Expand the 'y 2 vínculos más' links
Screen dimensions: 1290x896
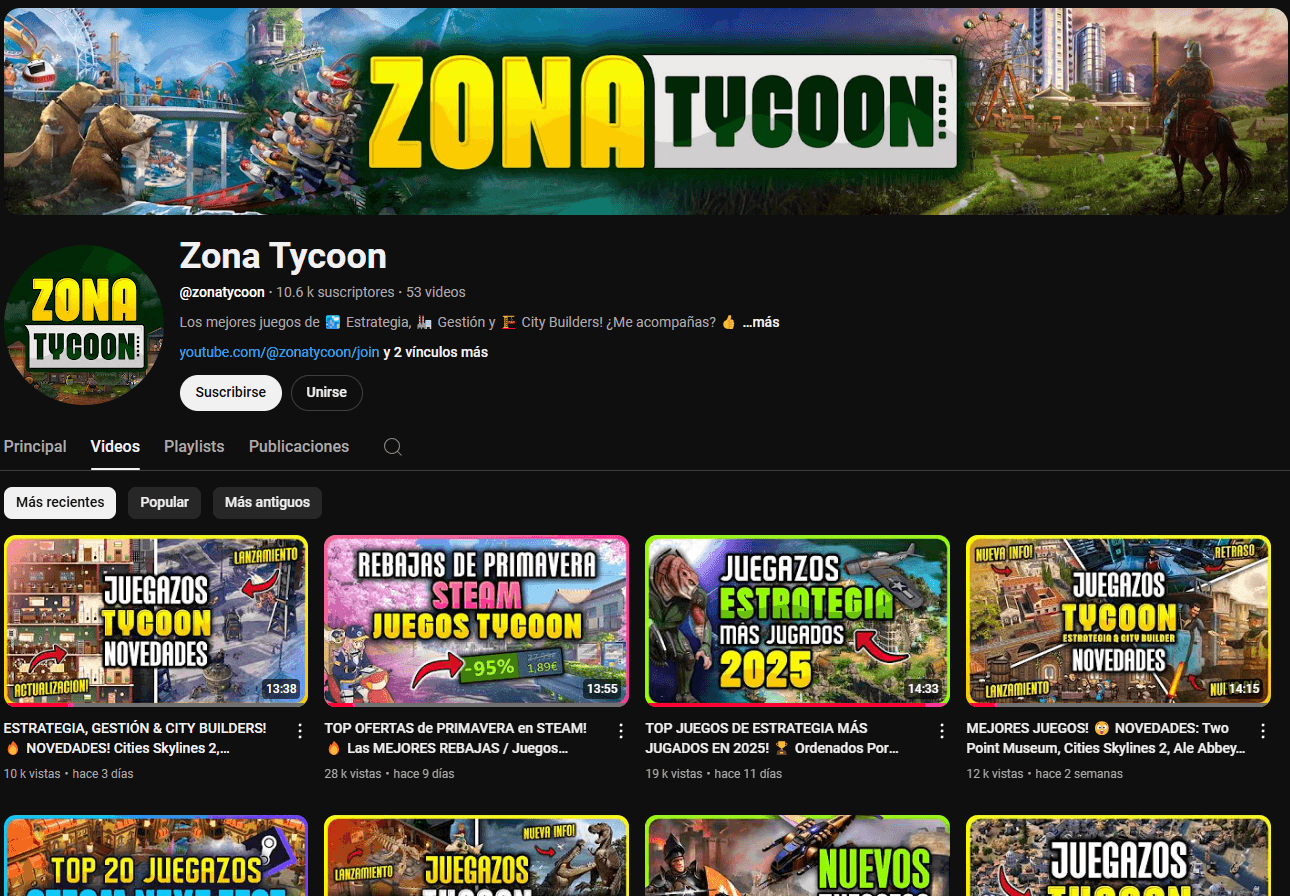point(436,352)
